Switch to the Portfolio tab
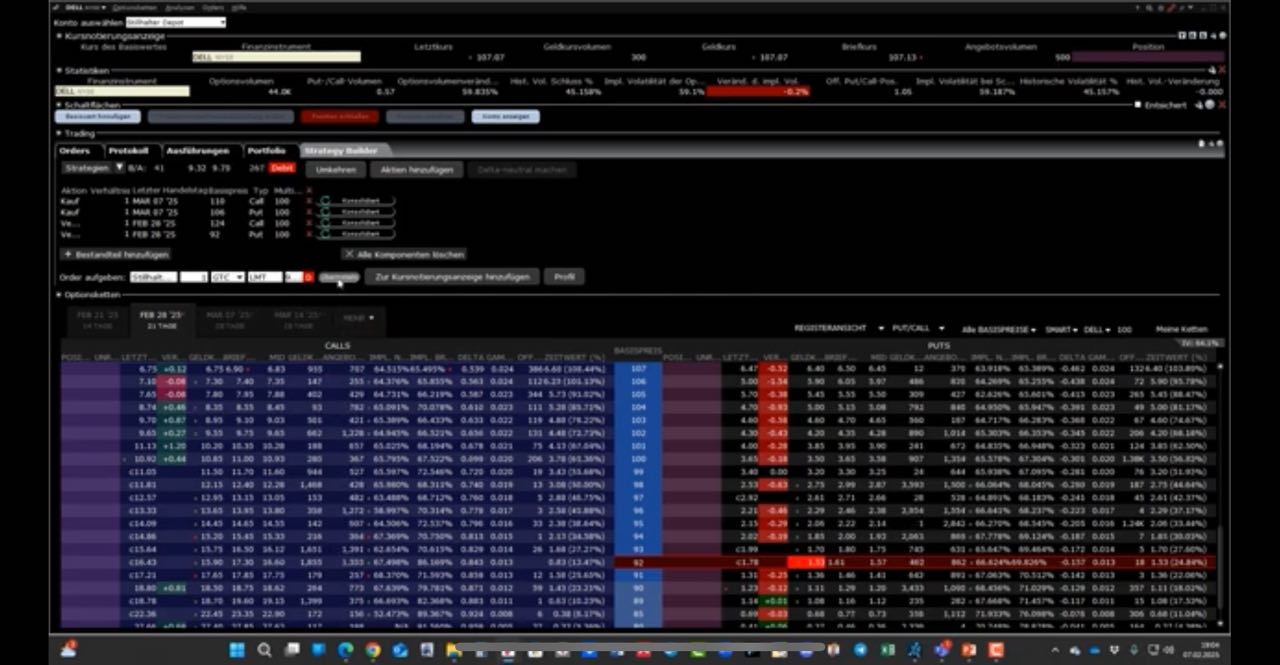Screen dimensions: 1280x665 [266, 150]
